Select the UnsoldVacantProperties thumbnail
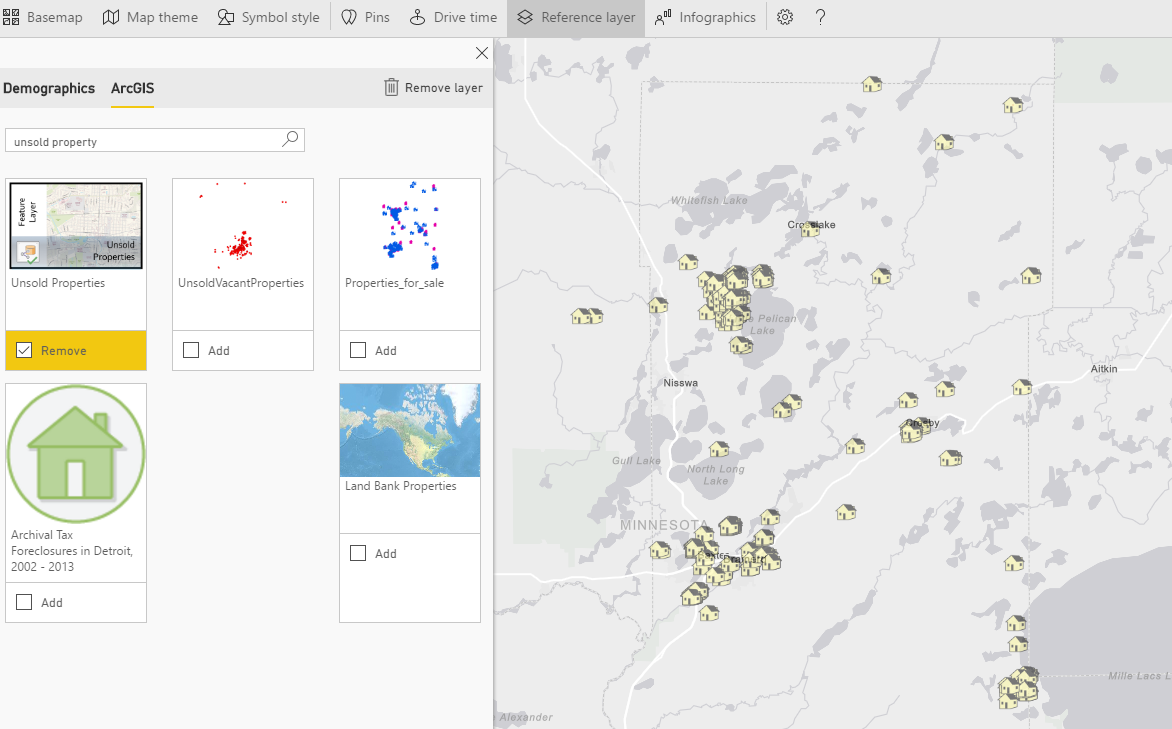Image resolution: width=1172 pixels, height=729 pixels. (243, 226)
